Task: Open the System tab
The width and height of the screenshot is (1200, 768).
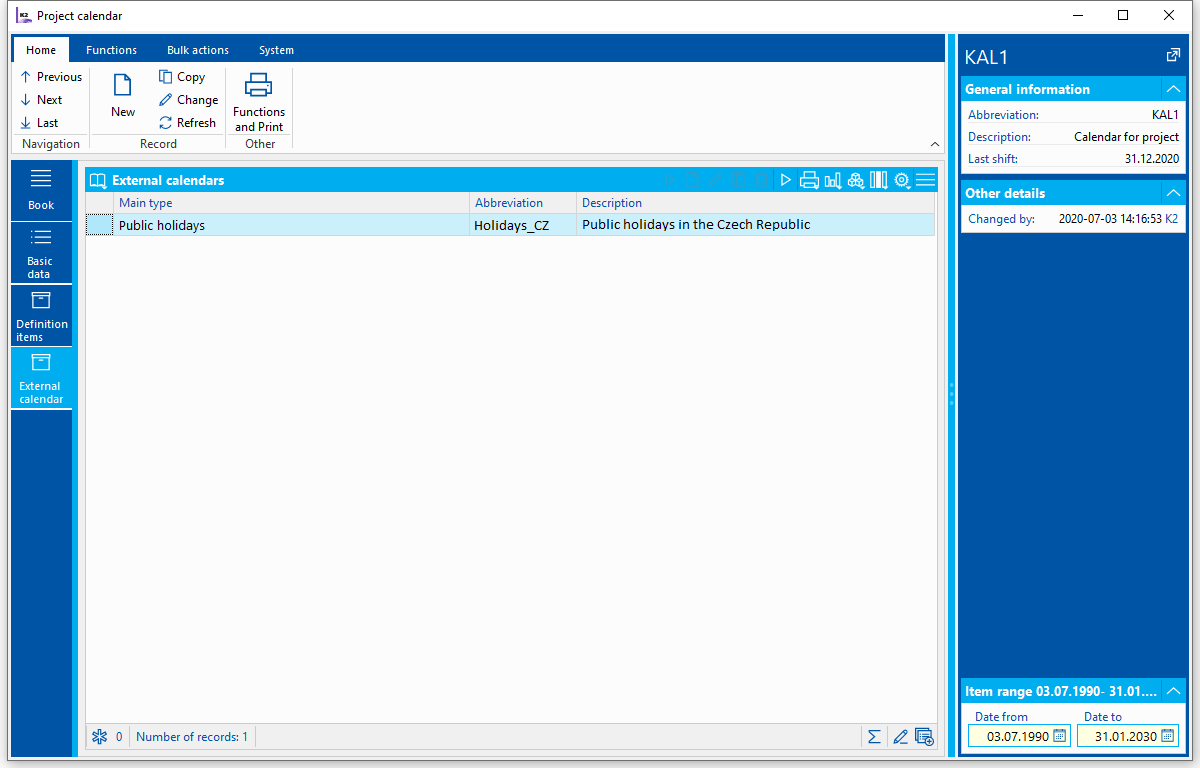Action: point(276,50)
